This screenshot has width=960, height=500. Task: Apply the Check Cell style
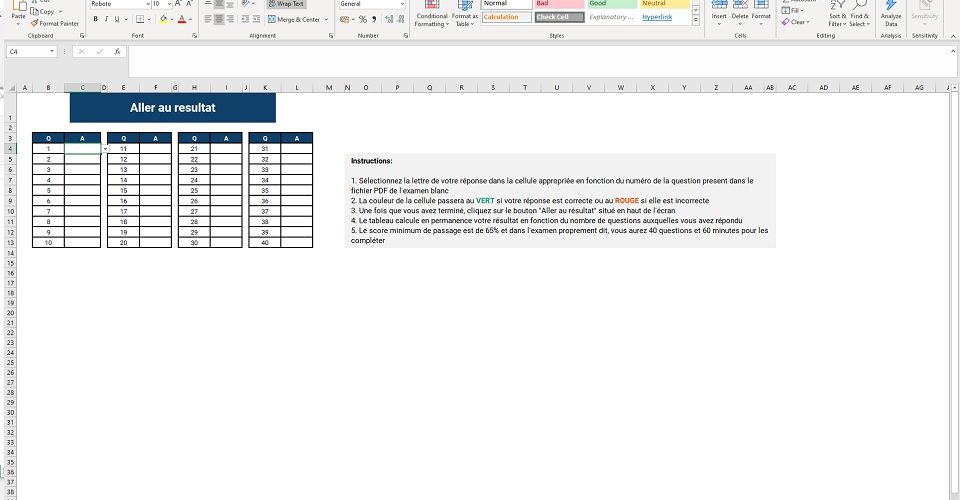pos(559,17)
